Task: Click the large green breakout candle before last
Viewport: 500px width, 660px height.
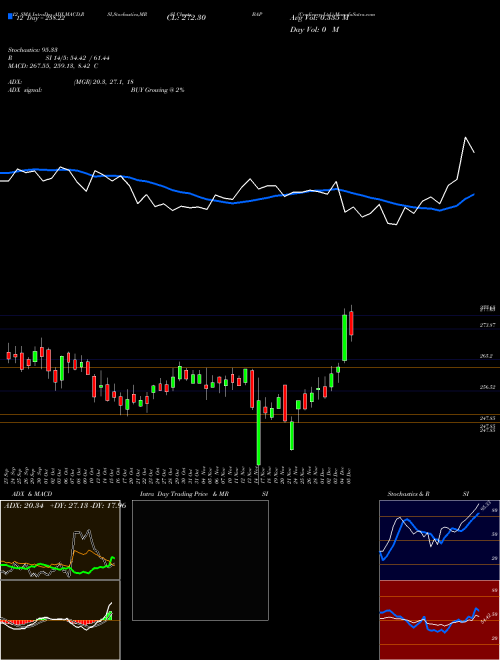Action: coord(344,338)
